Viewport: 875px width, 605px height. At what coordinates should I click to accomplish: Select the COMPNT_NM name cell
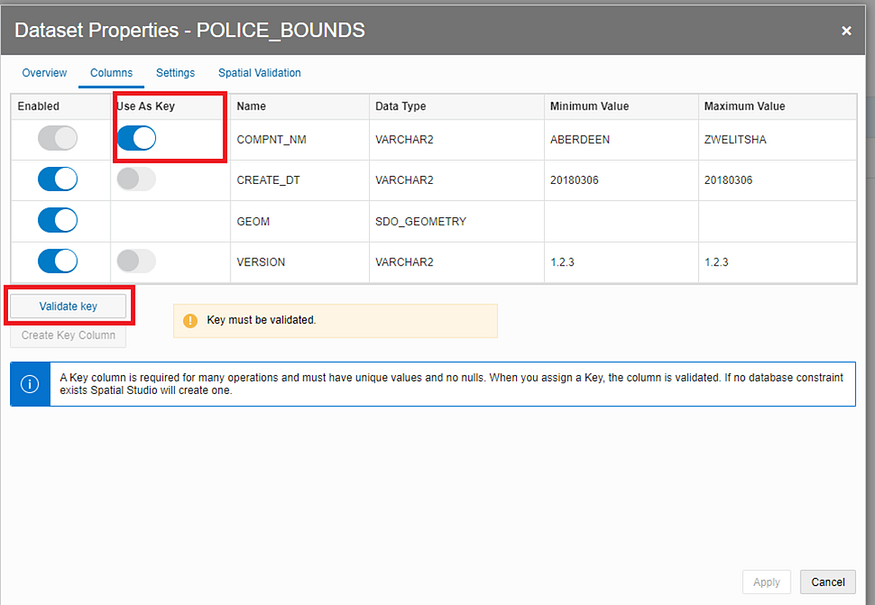pyautogui.click(x=300, y=140)
